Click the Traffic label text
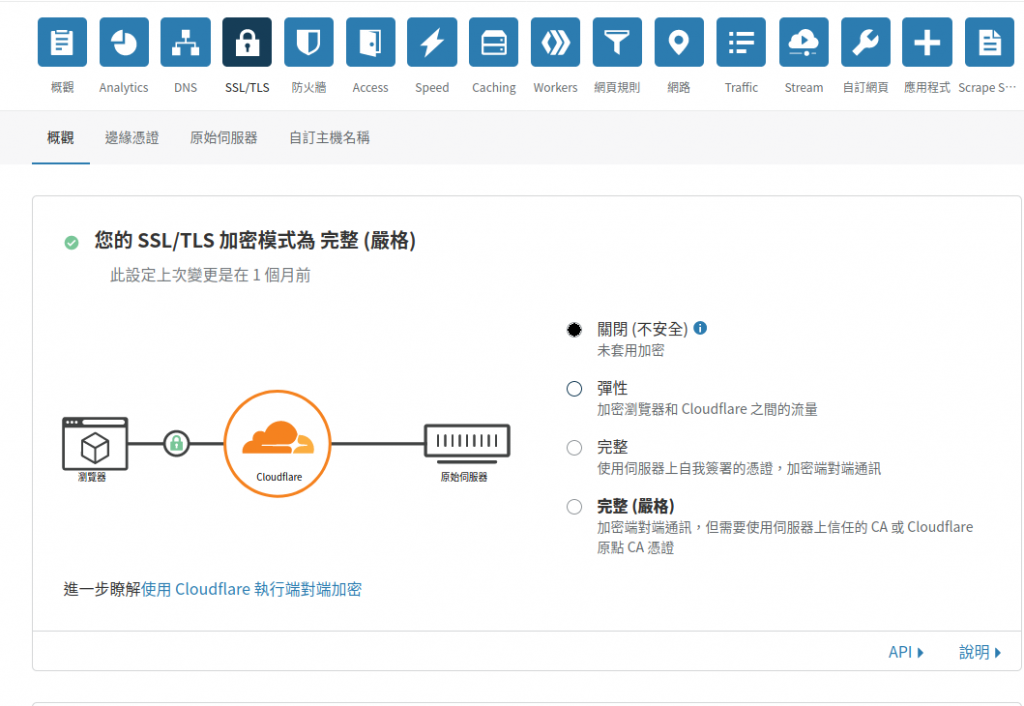The height and width of the screenshot is (706, 1024). [x=741, y=88]
